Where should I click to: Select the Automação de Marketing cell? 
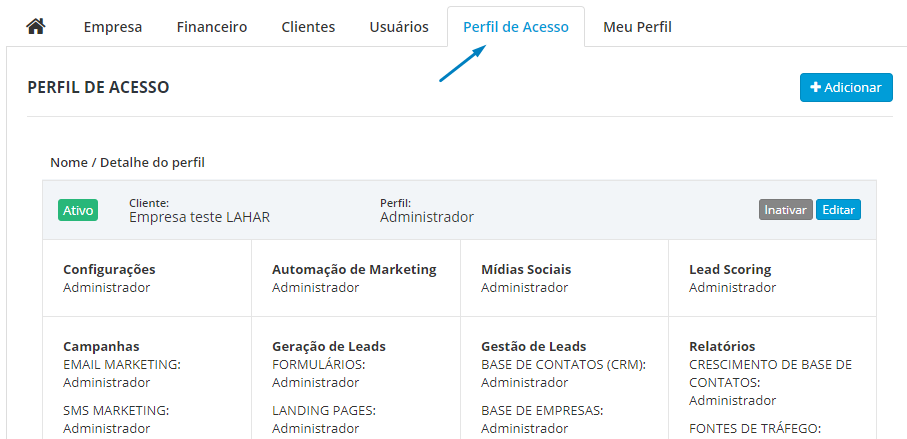coord(356,278)
